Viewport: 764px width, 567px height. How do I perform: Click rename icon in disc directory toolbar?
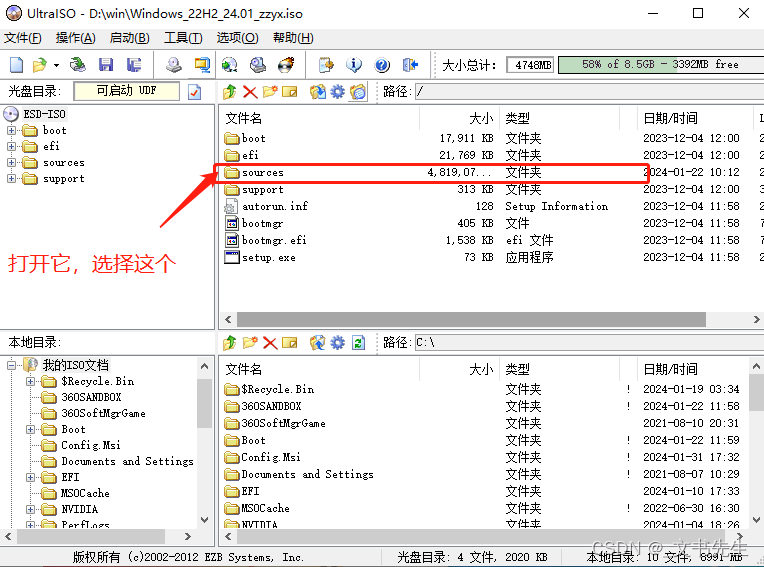[x=289, y=92]
